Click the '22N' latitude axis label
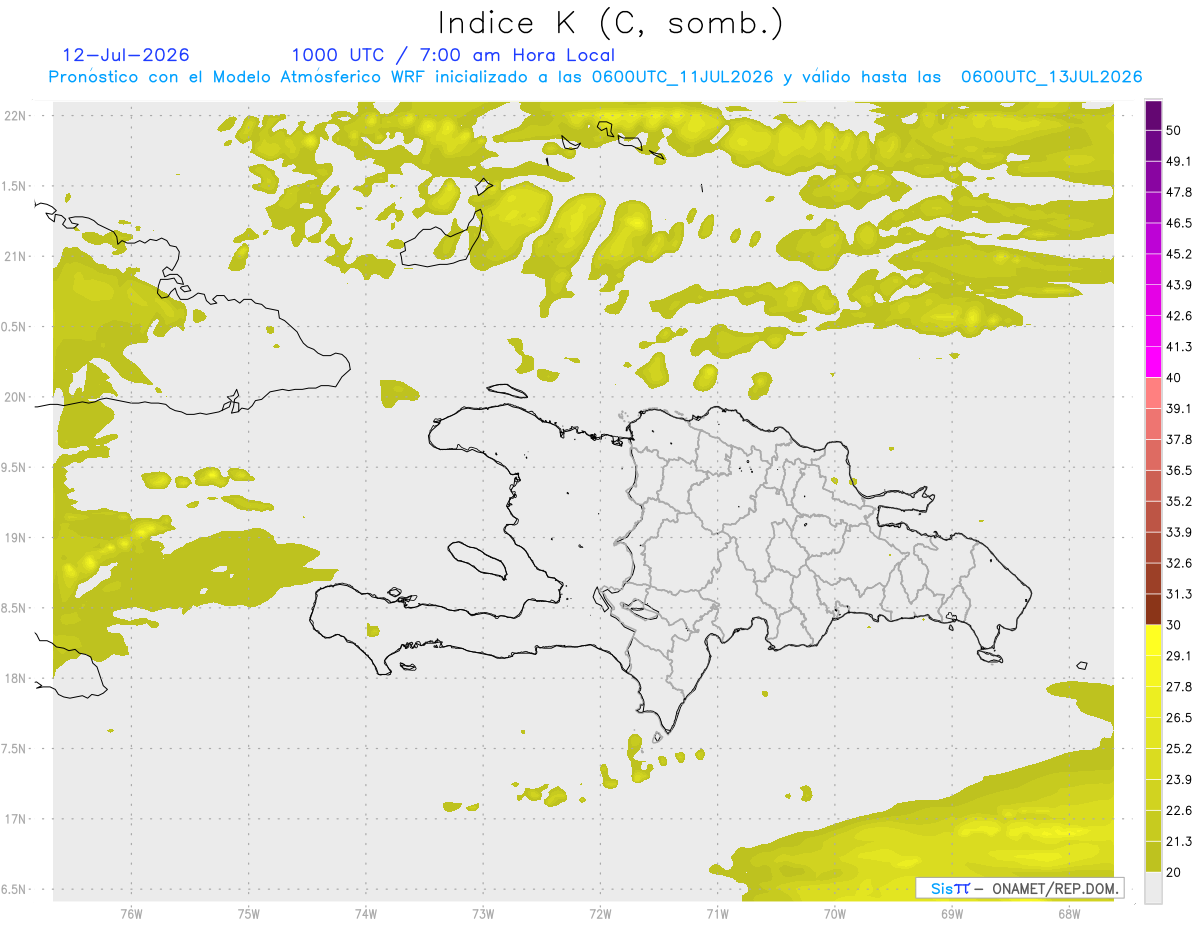1200x927 pixels. (15, 115)
